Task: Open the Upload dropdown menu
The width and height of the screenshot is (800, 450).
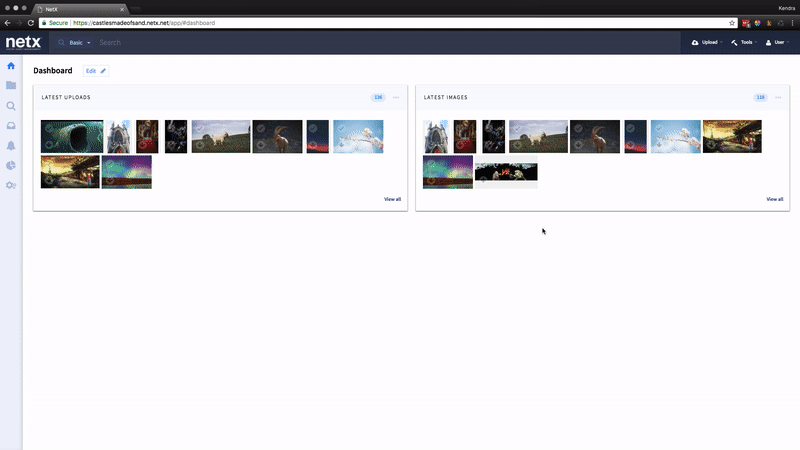Action: coord(707,43)
